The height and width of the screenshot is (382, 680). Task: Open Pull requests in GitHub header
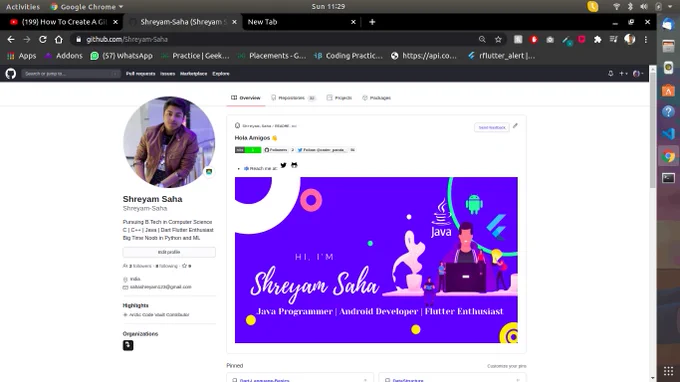coord(141,74)
